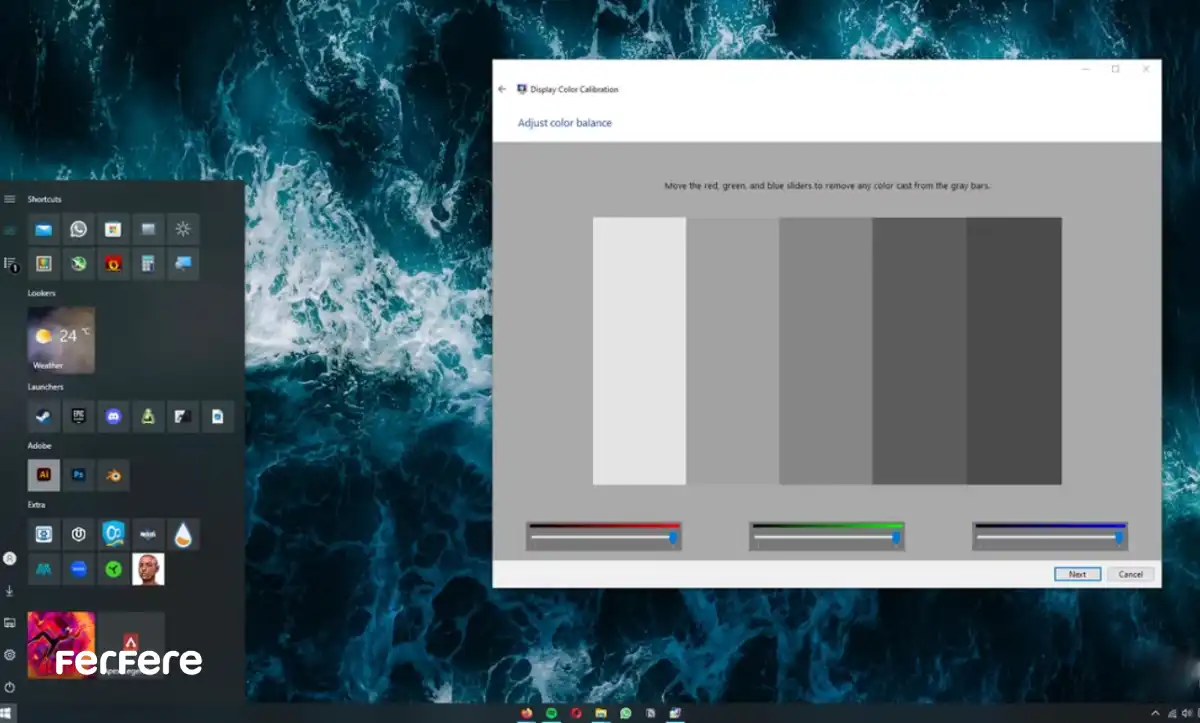Viewport: 1200px width, 723px height.
Task: Open Settings gear in Start menu sidebar
Action: (10, 655)
